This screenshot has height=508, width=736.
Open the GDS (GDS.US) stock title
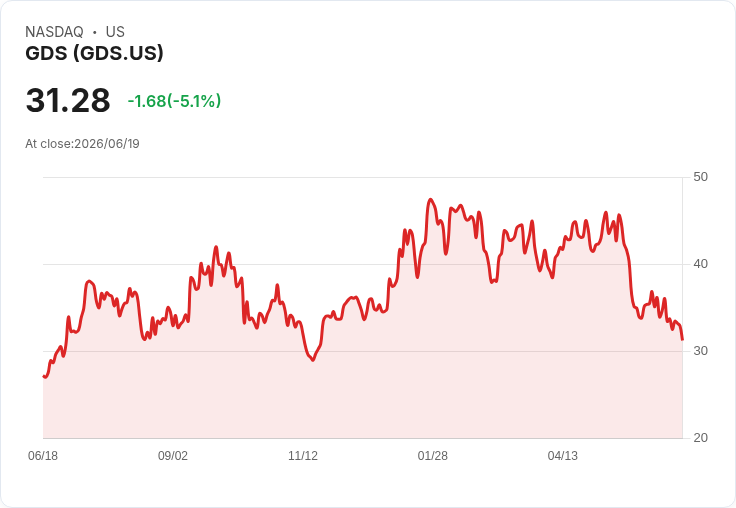click(94, 53)
